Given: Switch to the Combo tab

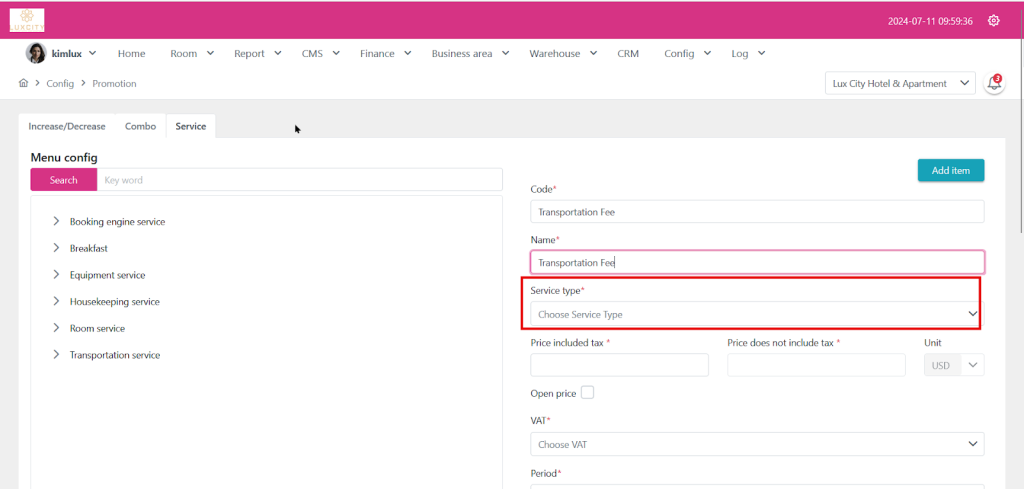Looking at the screenshot, I should pyautogui.click(x=140, y=127).
